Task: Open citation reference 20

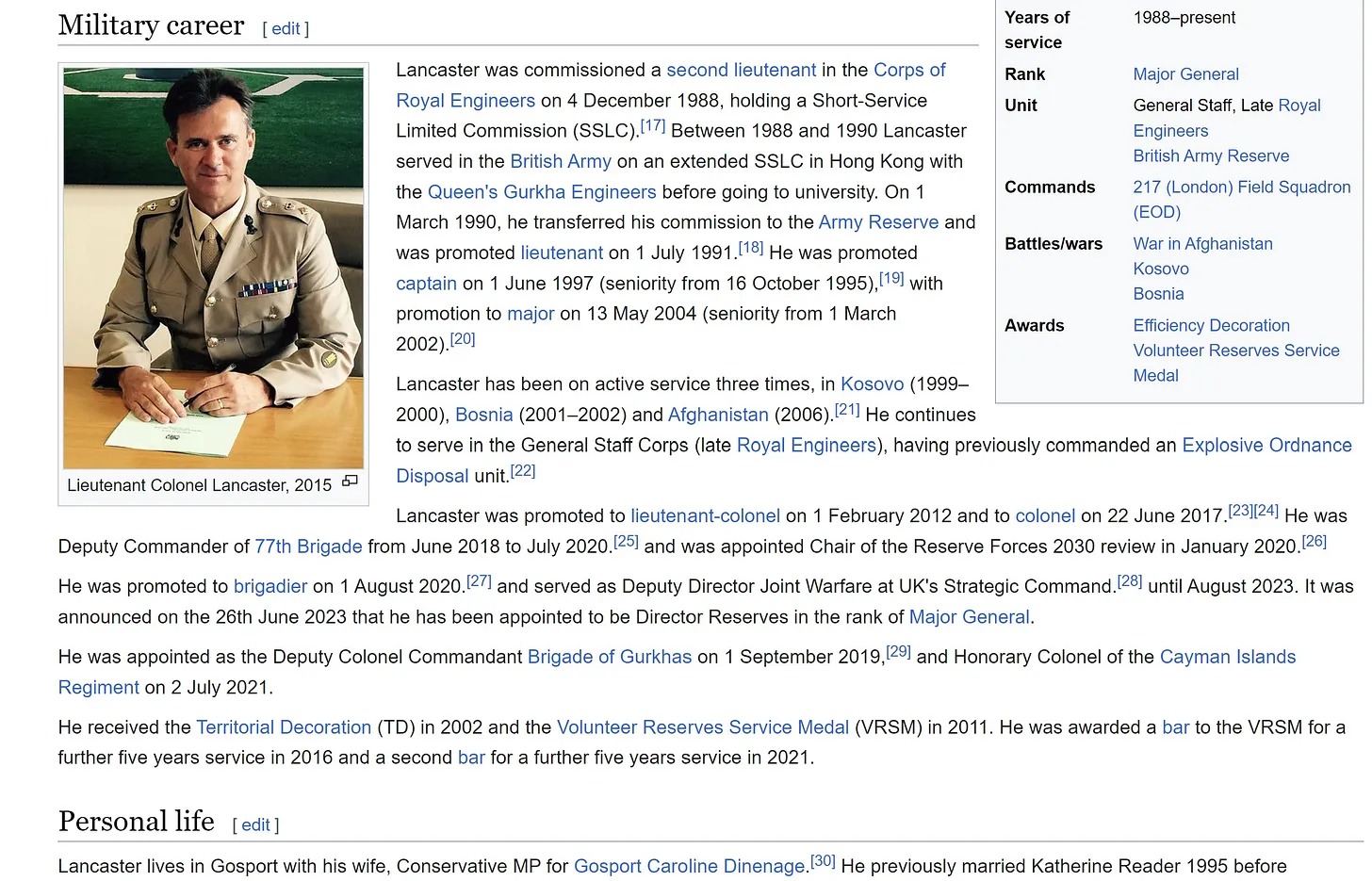Action: pos(463,339)
